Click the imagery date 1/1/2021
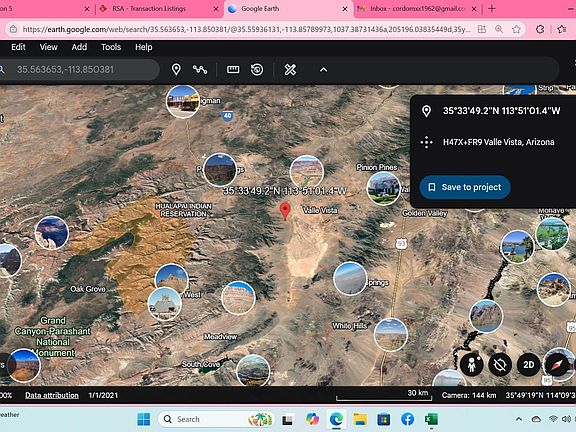The image size is (576, 432). [103, 395]
